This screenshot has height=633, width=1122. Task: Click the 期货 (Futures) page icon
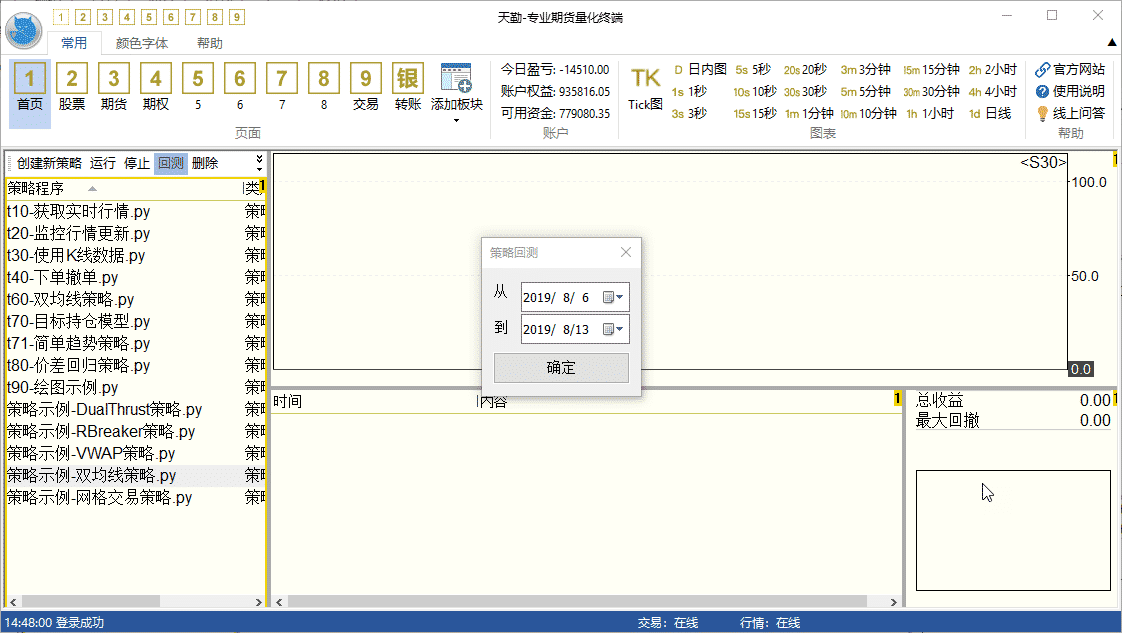[113, 79]
